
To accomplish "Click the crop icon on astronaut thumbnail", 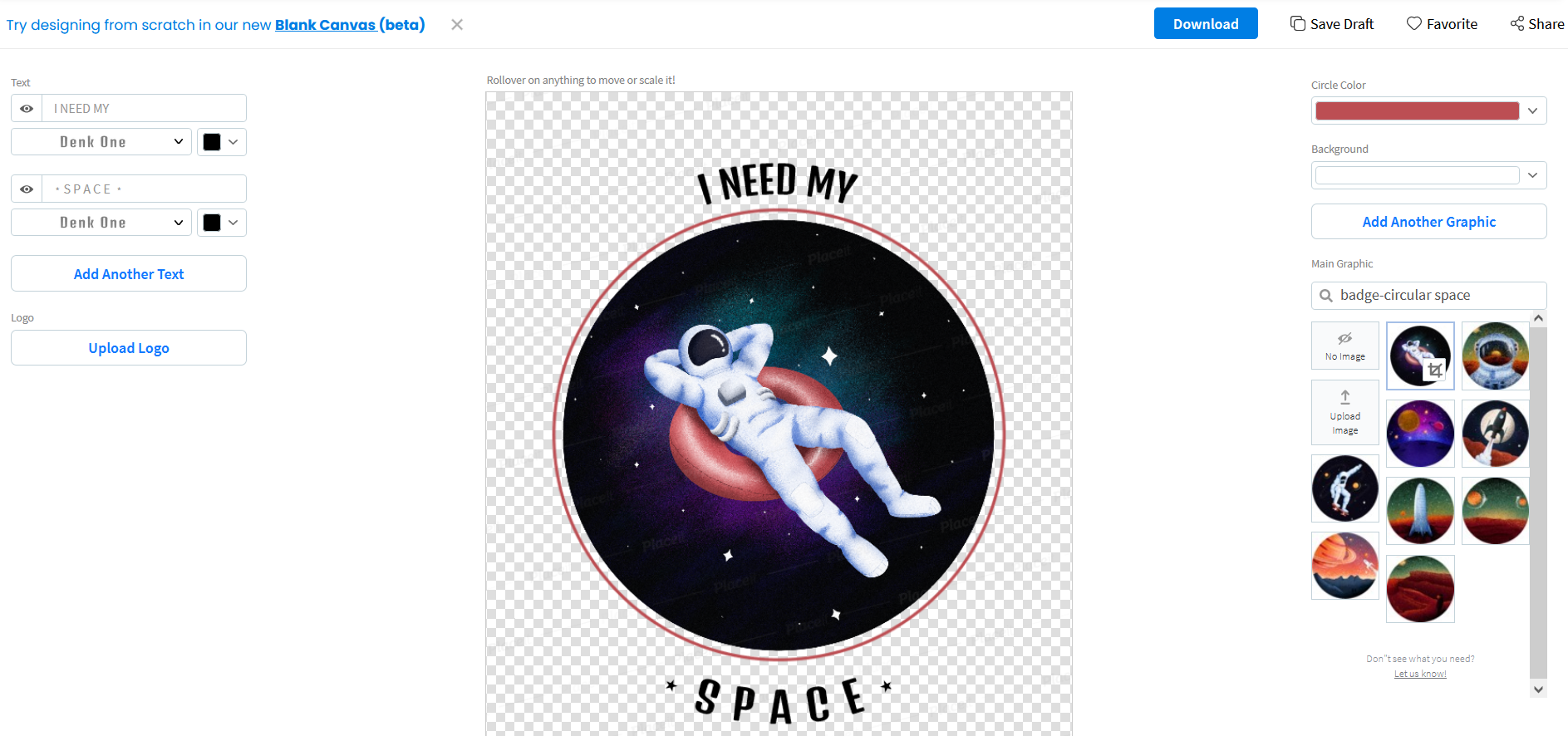I will [x=1435, y=370].
